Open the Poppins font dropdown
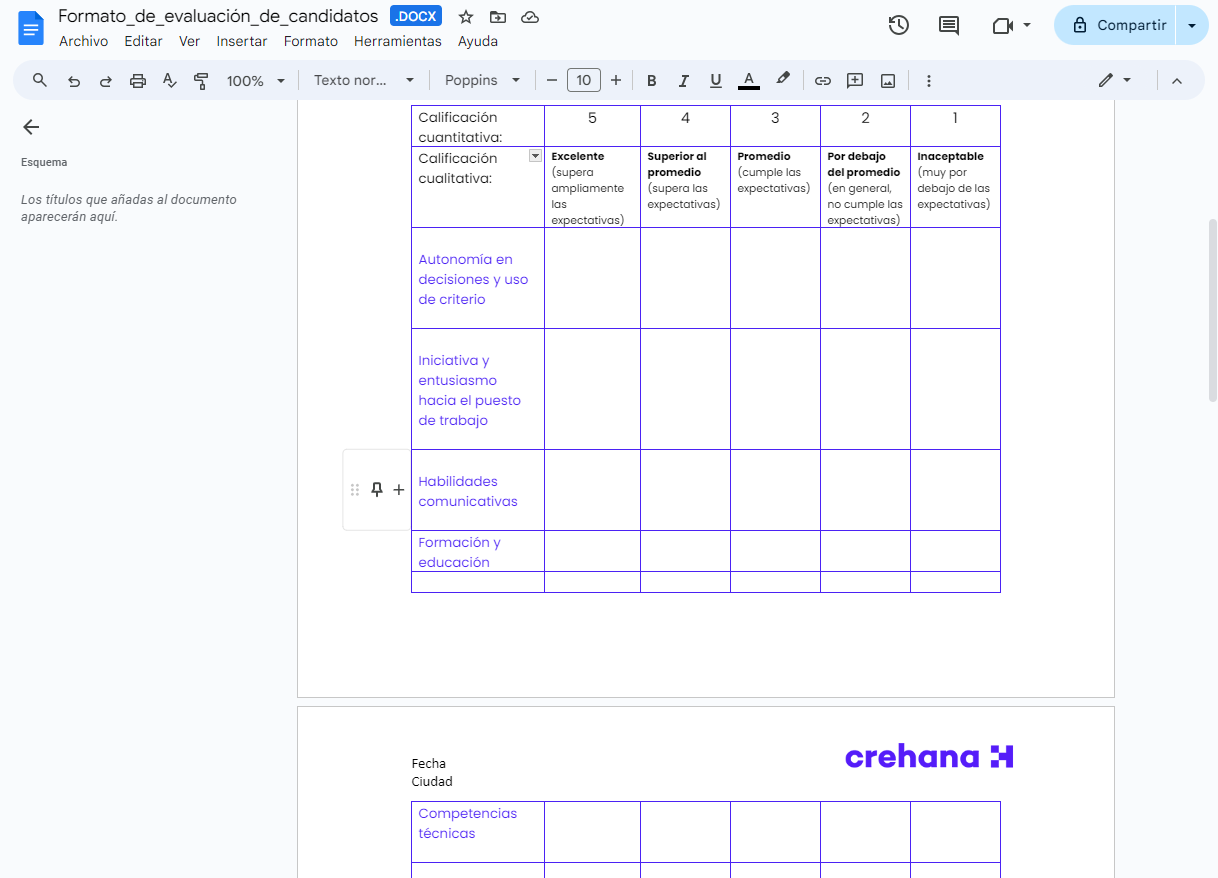Image resolution: width=1218 pixels, height=878 pixels. click(483, 81)
